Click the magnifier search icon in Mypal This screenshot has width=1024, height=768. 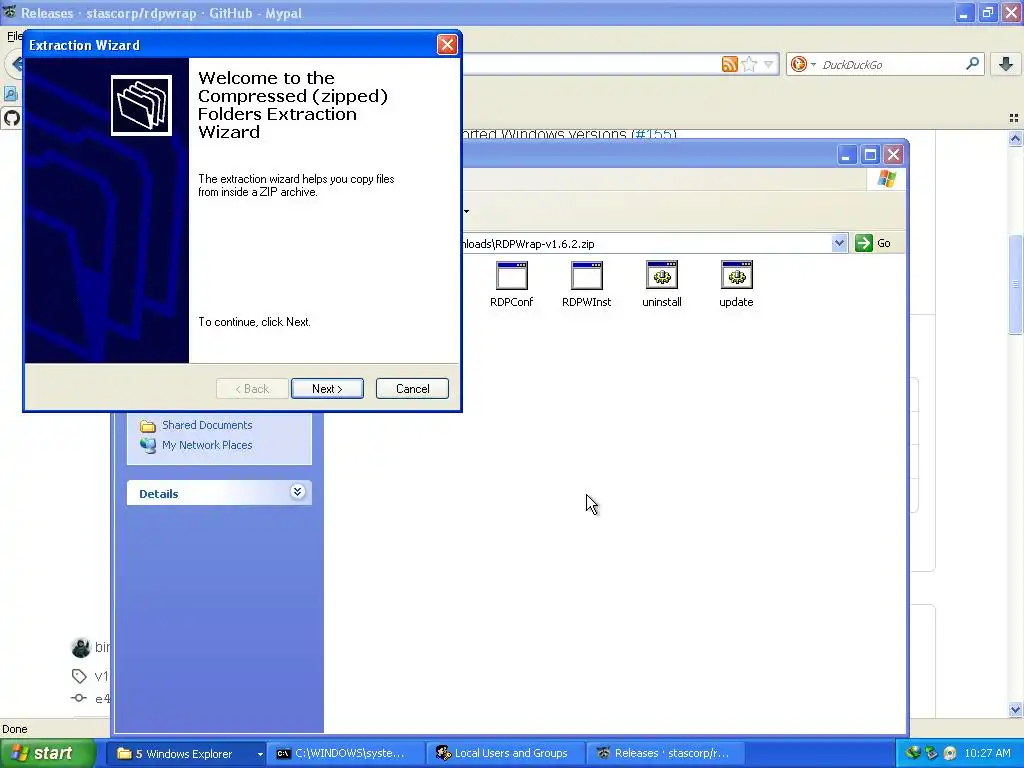click(972, 63)
